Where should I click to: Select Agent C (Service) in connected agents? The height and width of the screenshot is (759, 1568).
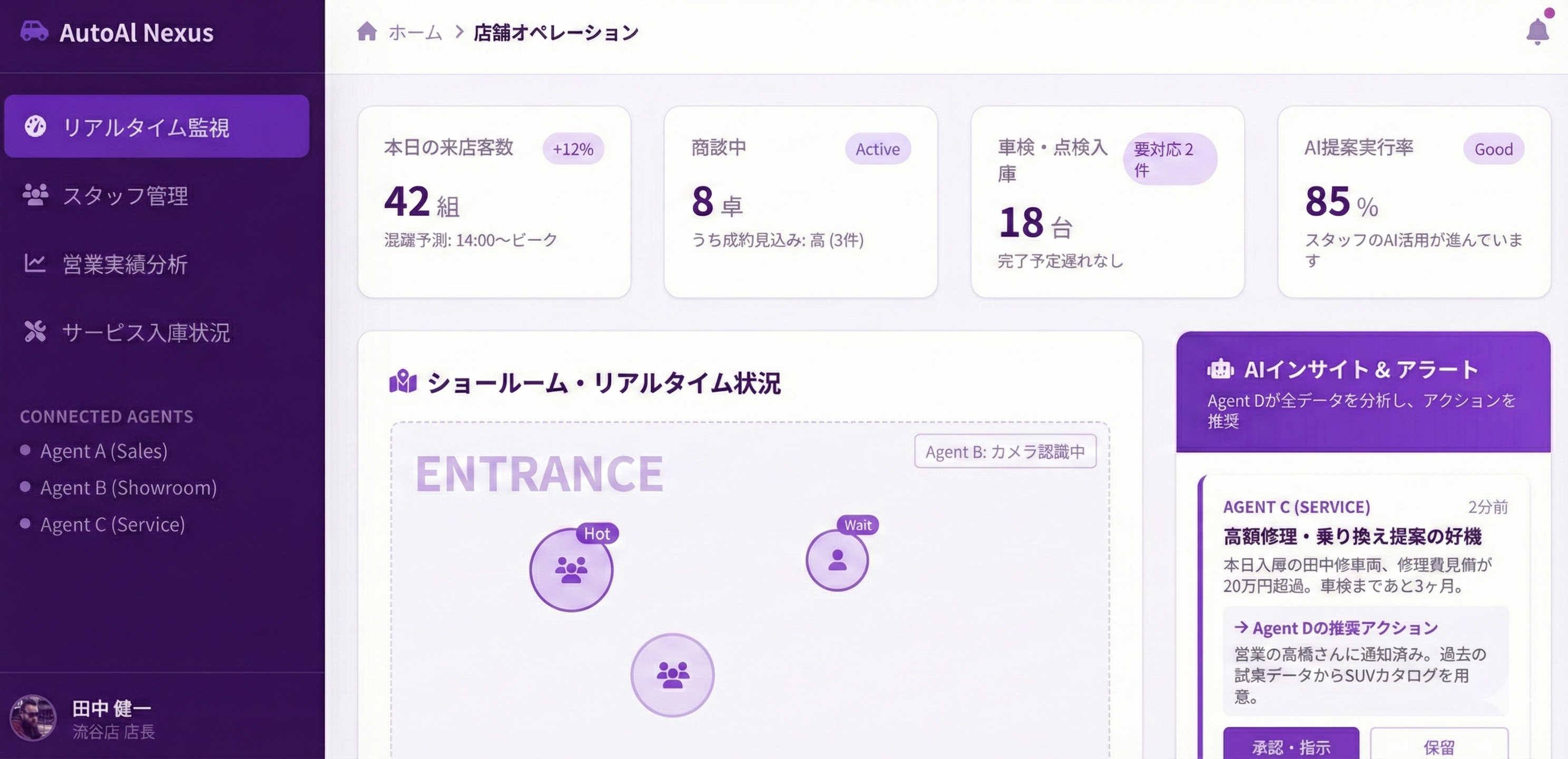pos(113,524)
